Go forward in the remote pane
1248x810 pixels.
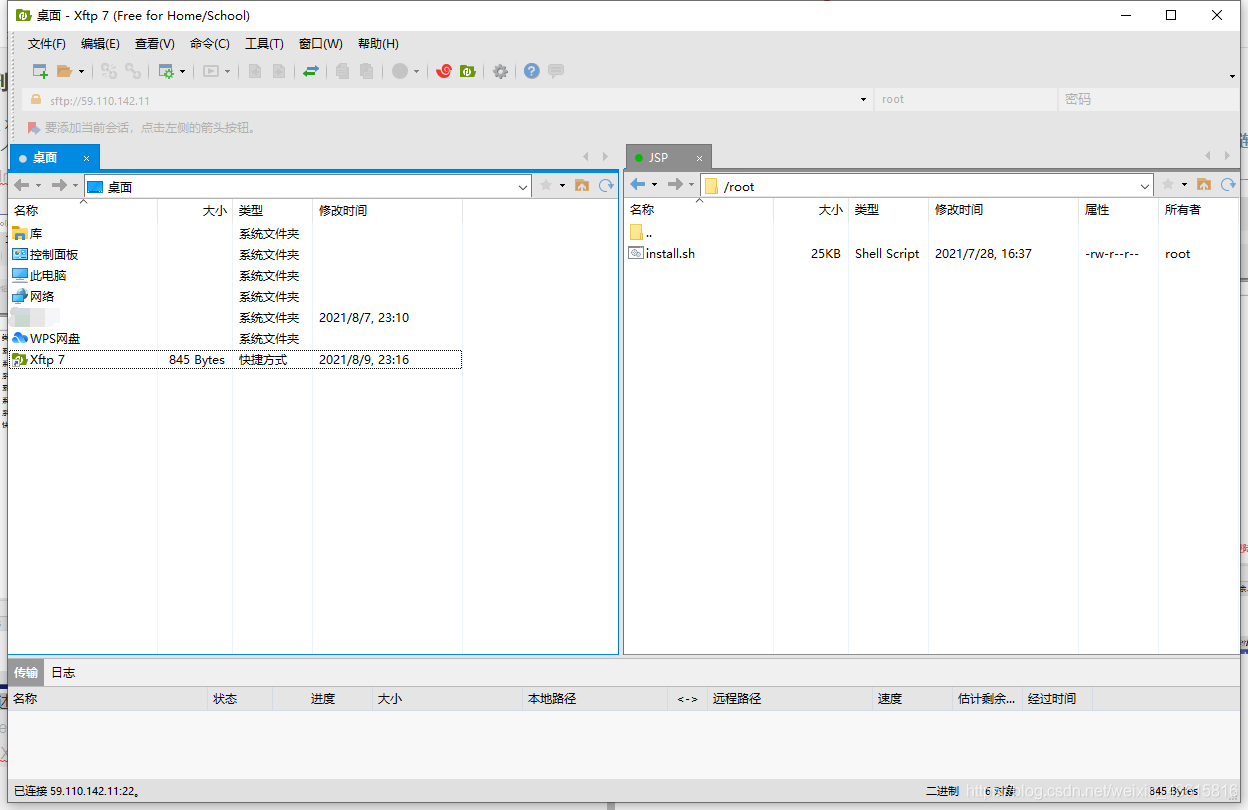[x=676, y=184]
